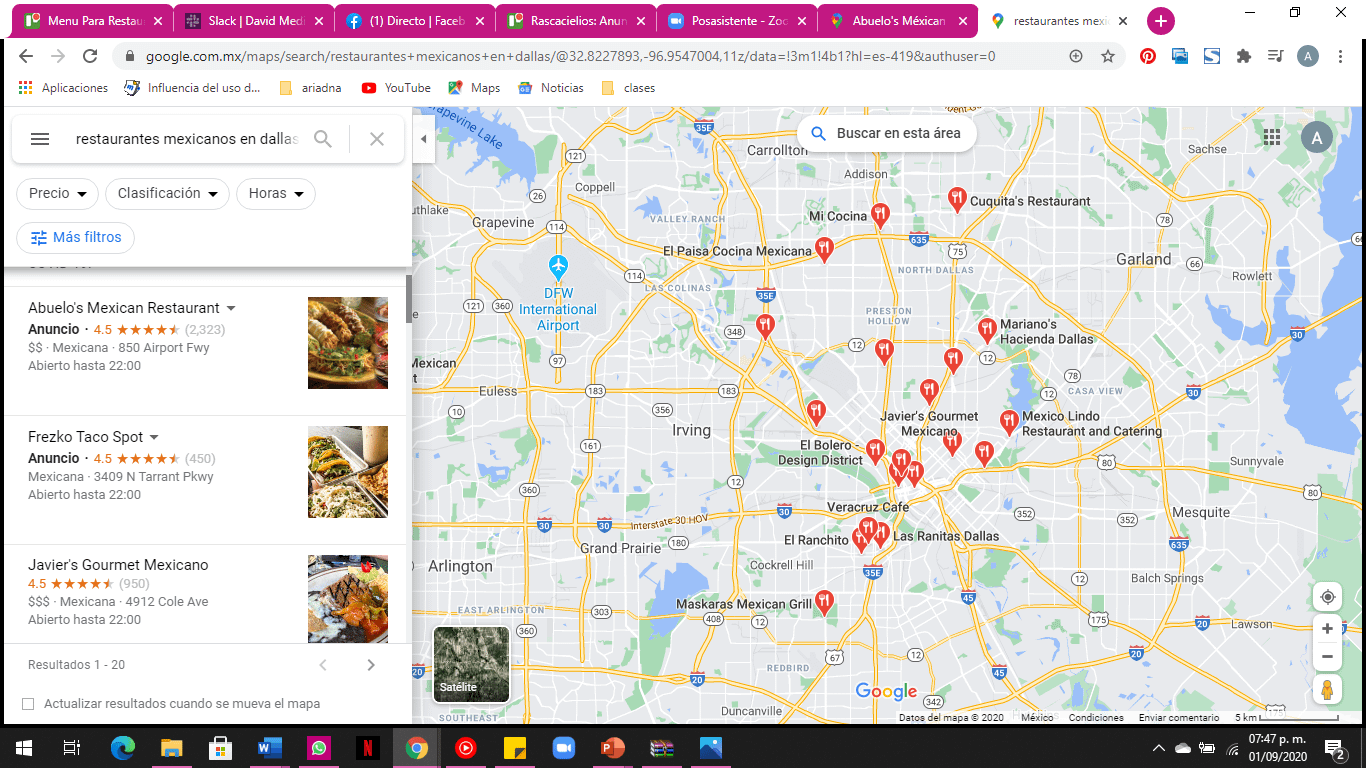Select the Street View pegman icon
The height and width of the screenshot is (768, 1366).
tap(1327, 690)
